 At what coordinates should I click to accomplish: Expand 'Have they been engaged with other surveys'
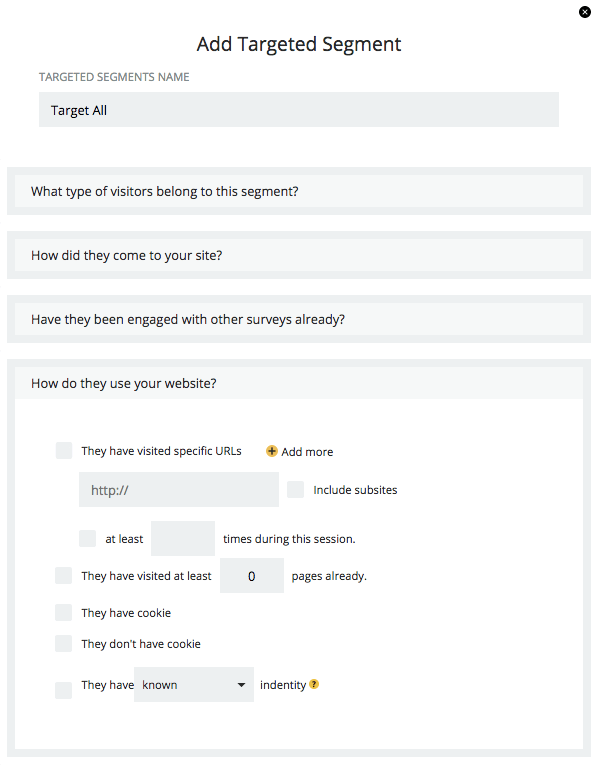coord(299,319)
